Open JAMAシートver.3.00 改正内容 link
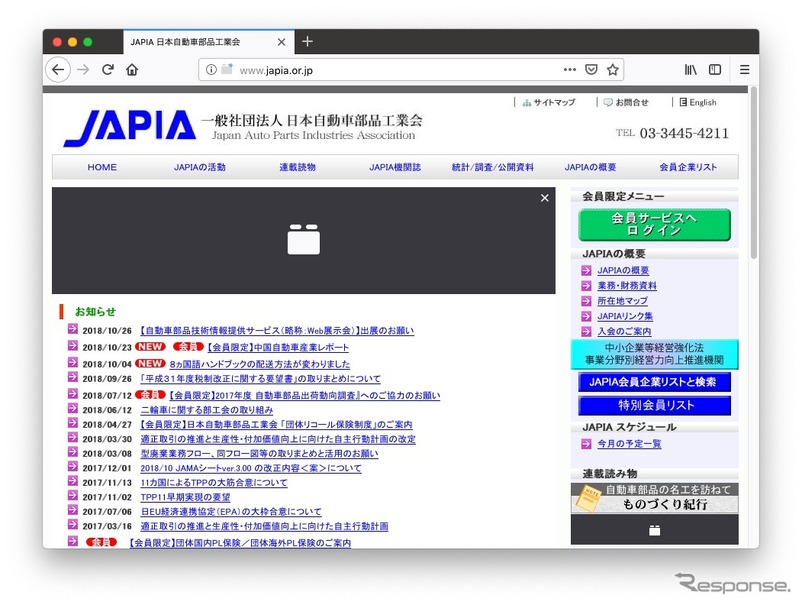The height and width of the screenshot is (605, 802). coord(251,468)
